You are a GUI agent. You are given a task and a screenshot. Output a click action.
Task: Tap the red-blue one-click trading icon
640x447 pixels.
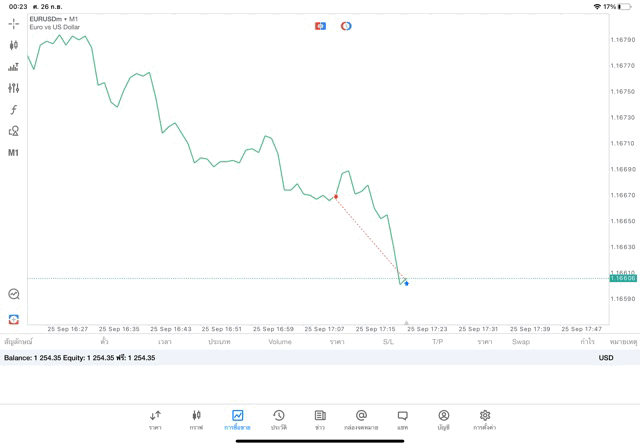pyautogui.click(x=320, y=26)
